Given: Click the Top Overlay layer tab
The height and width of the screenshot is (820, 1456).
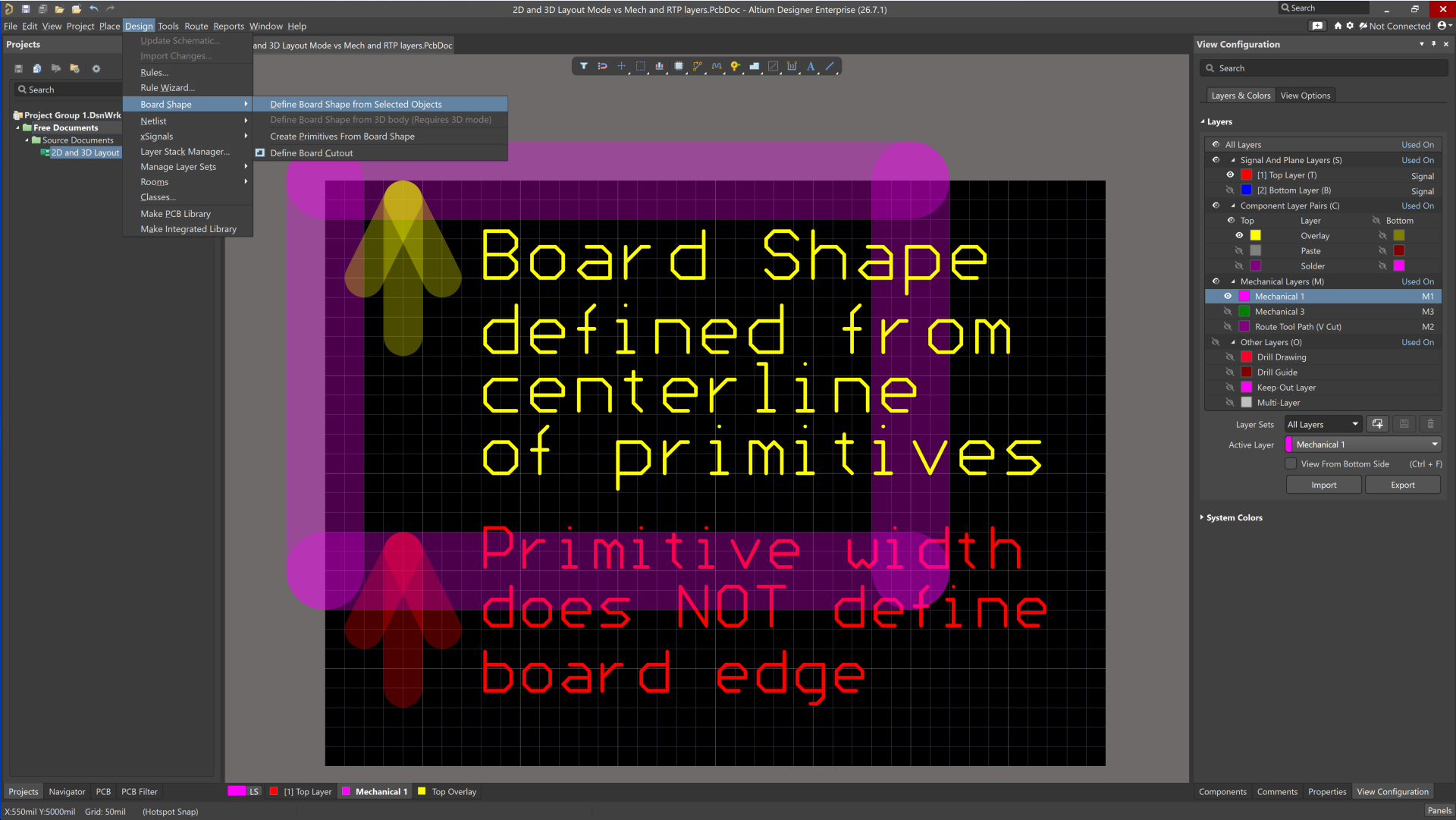Looking at the screenshot, I should [447, 791].
